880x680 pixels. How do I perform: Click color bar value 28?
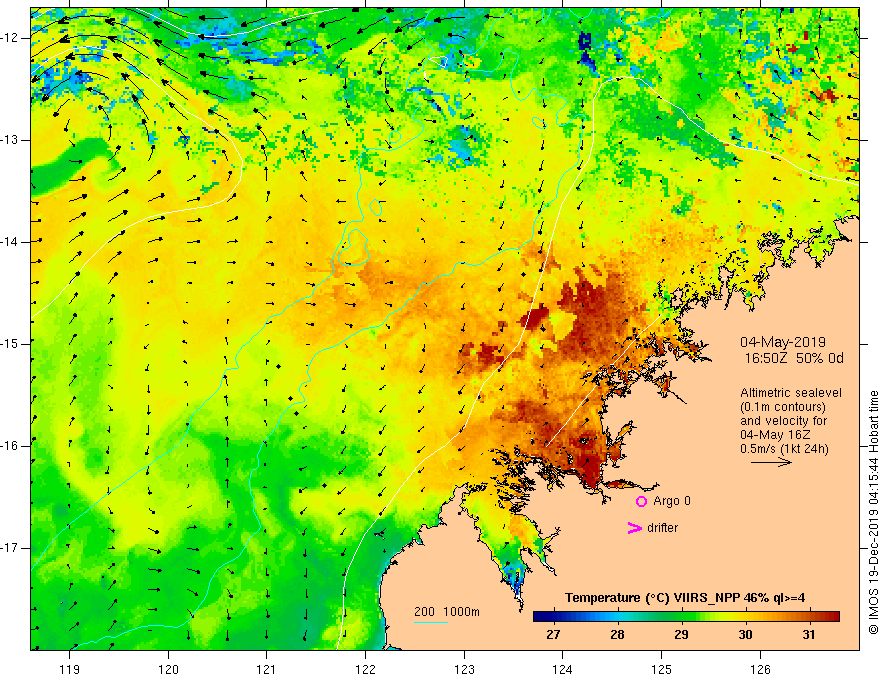coord(617,635)
